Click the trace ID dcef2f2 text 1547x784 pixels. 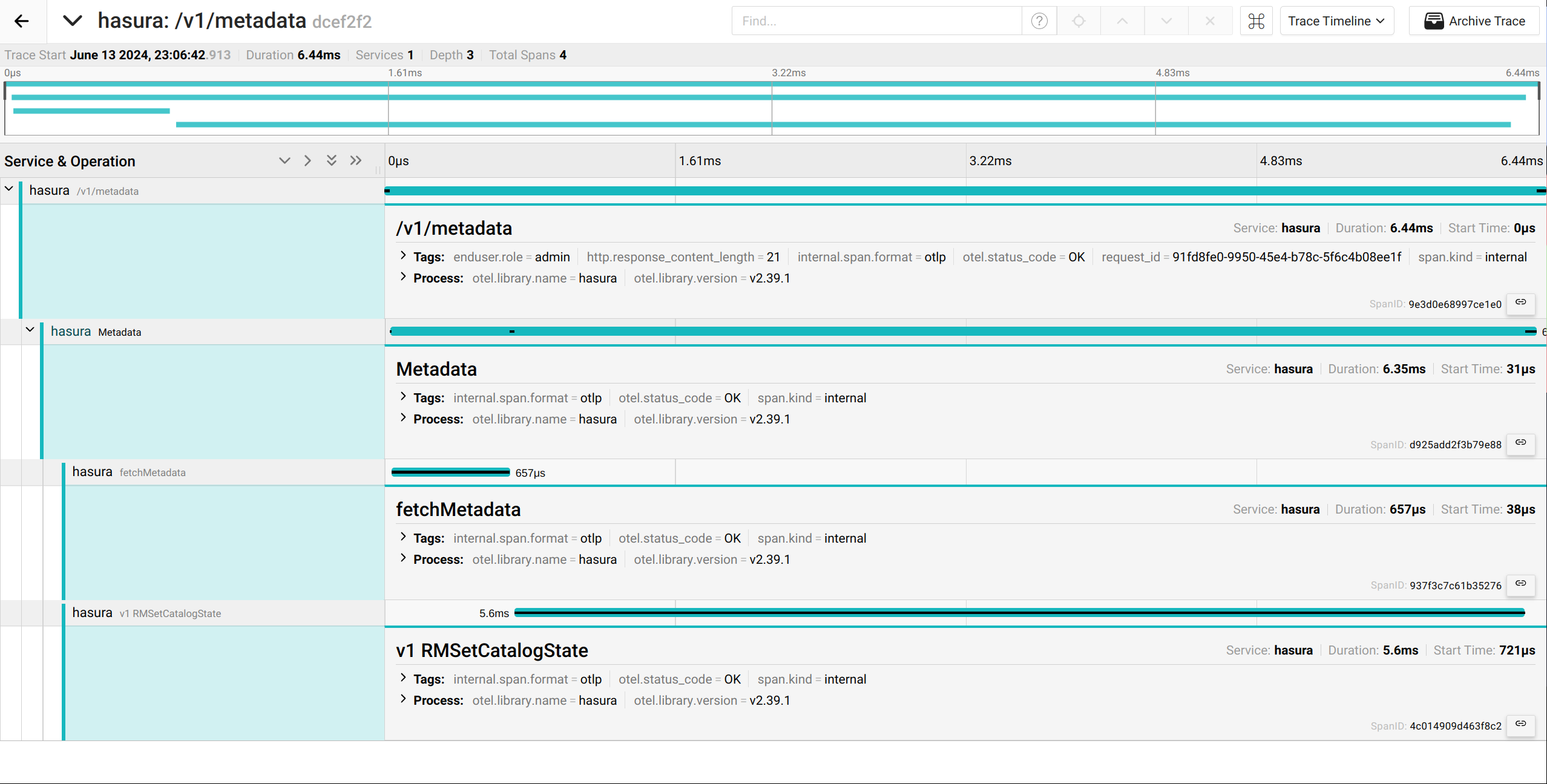pyautogui.click(x=342, y=22)
